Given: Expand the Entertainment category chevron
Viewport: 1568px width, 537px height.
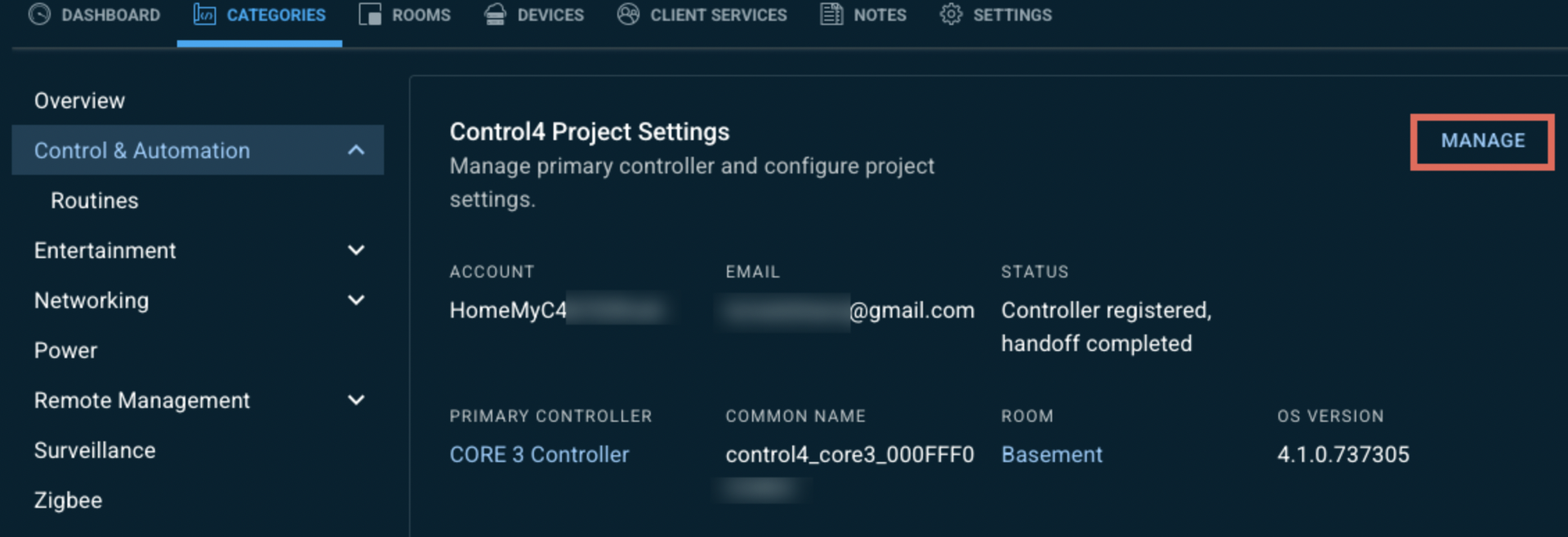Looking at the screenshot, I should (x=356, y=251).
